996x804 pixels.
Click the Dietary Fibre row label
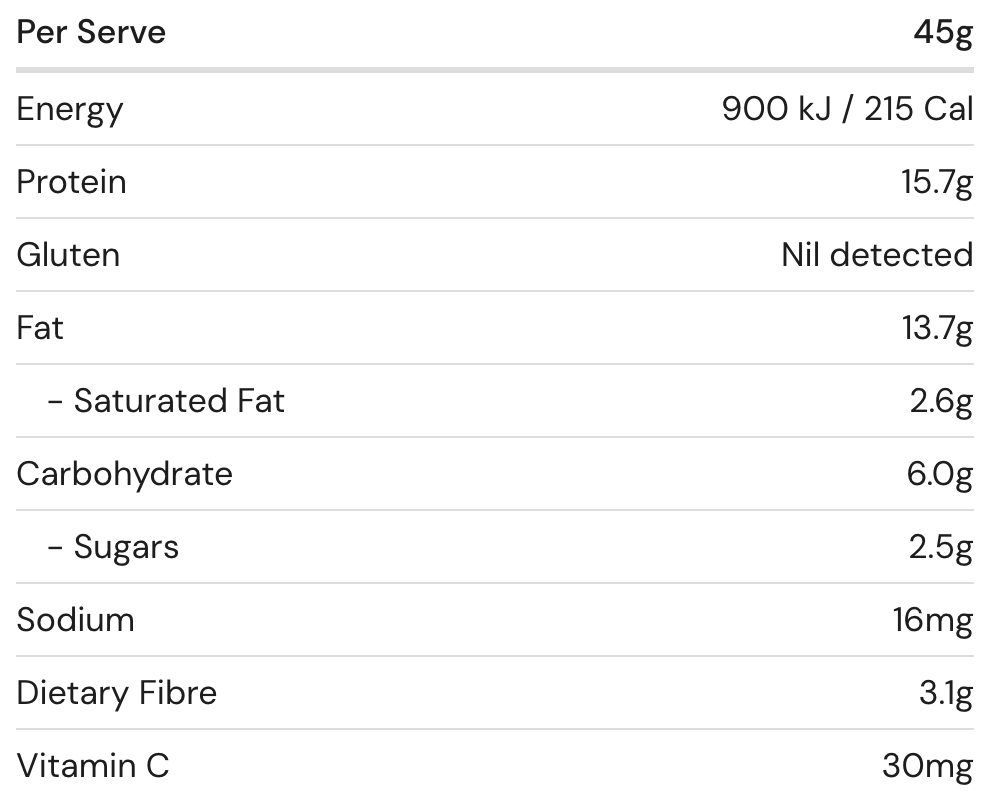[x=116, y=693]
